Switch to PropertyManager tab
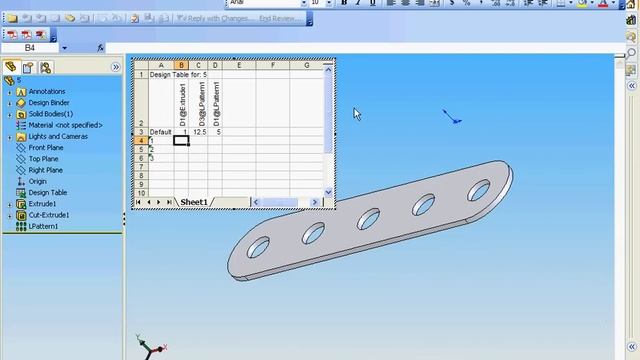 tap(28, 67)
